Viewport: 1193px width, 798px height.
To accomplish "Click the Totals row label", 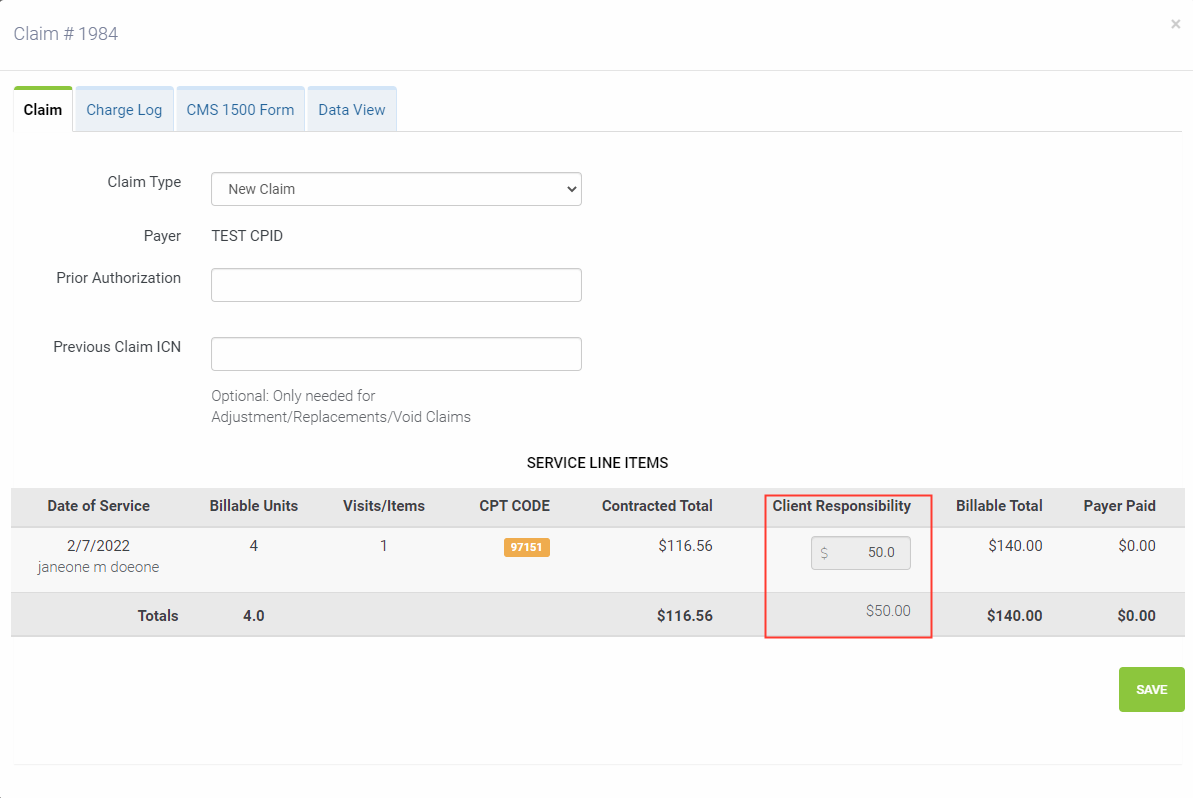I will 157,615.
